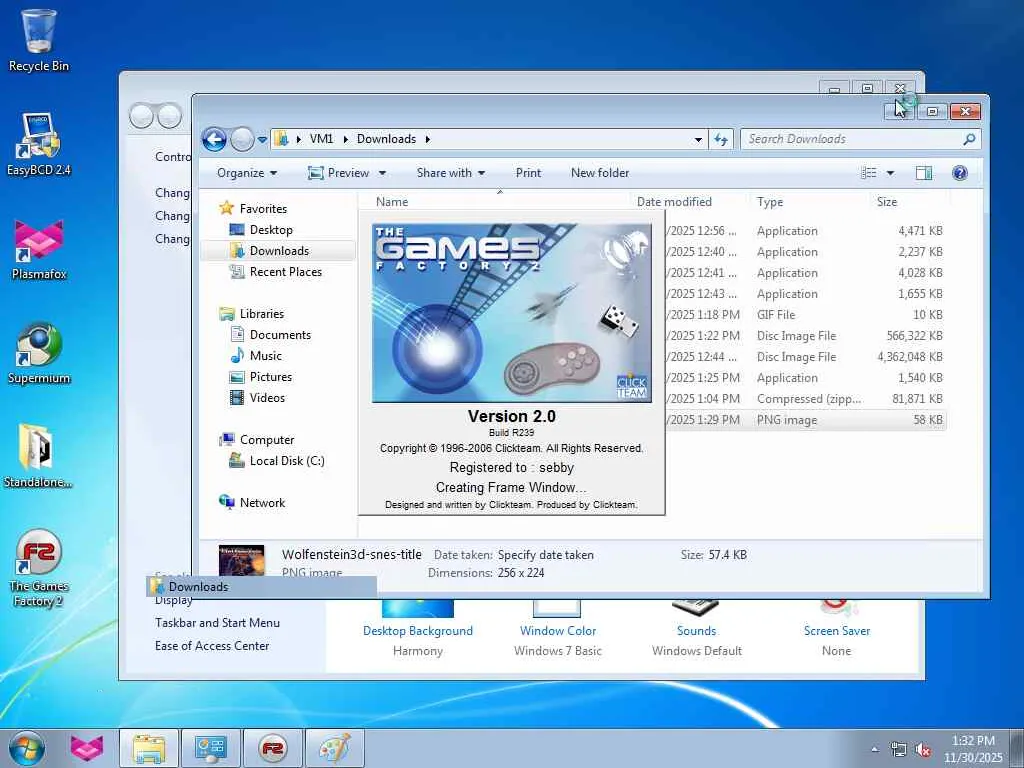Go back in Explorer navigation

pyautogui.click(x=214, y=139)
